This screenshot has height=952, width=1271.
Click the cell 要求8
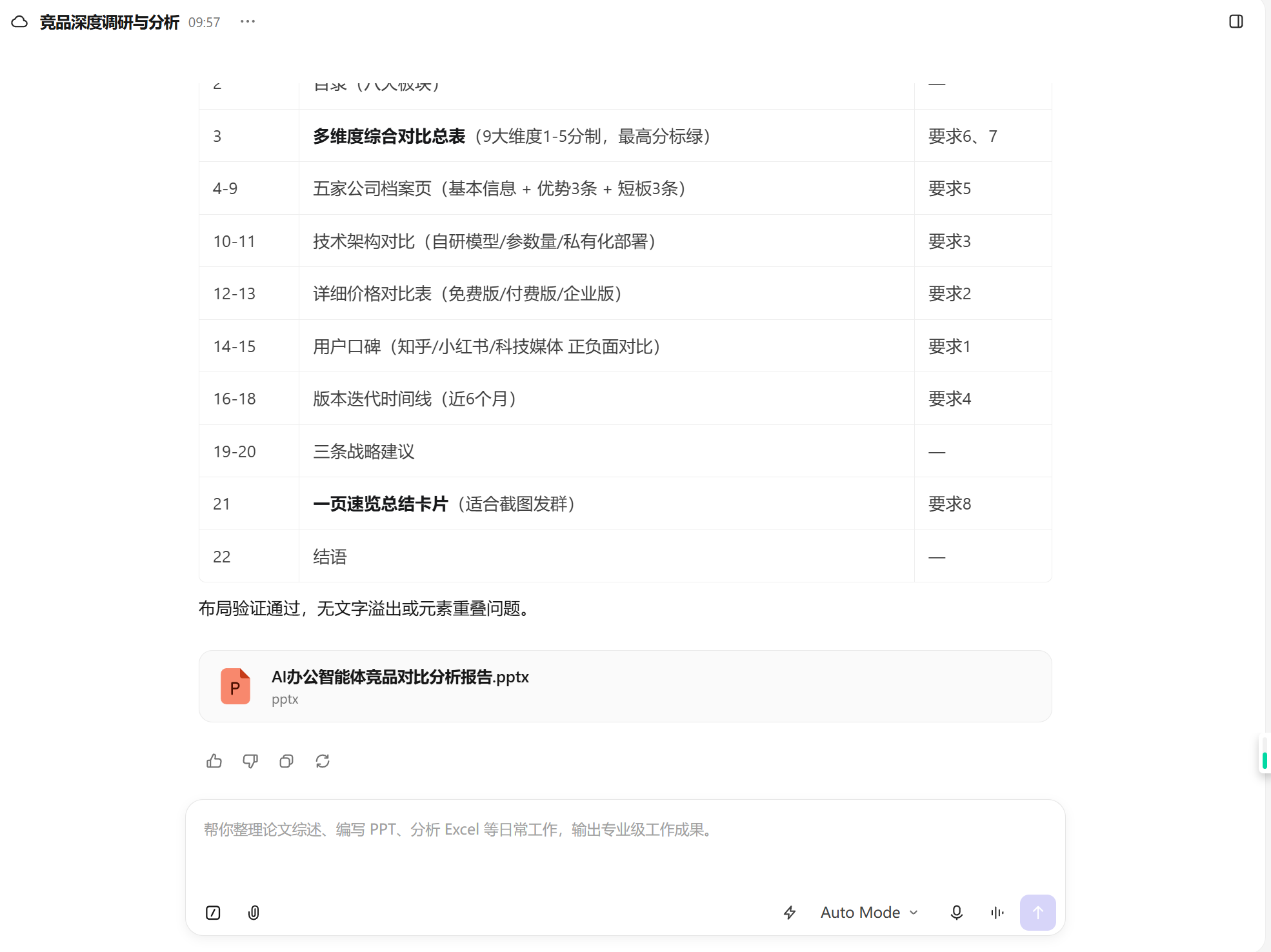coord(983,504)
